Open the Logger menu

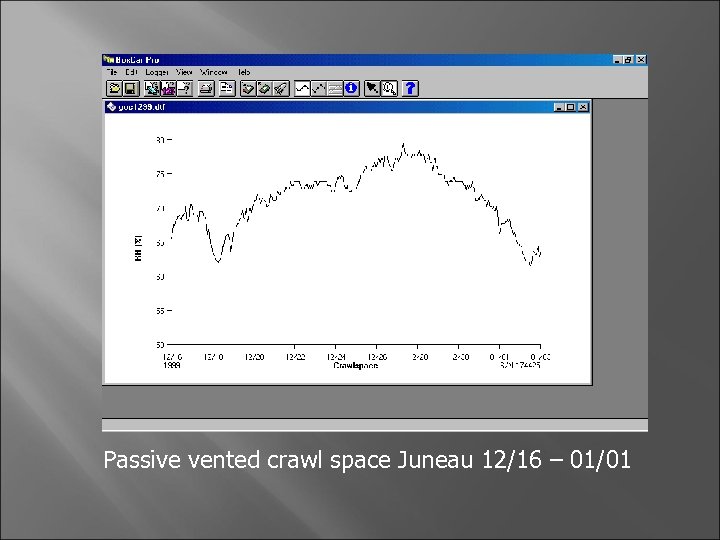157,73
